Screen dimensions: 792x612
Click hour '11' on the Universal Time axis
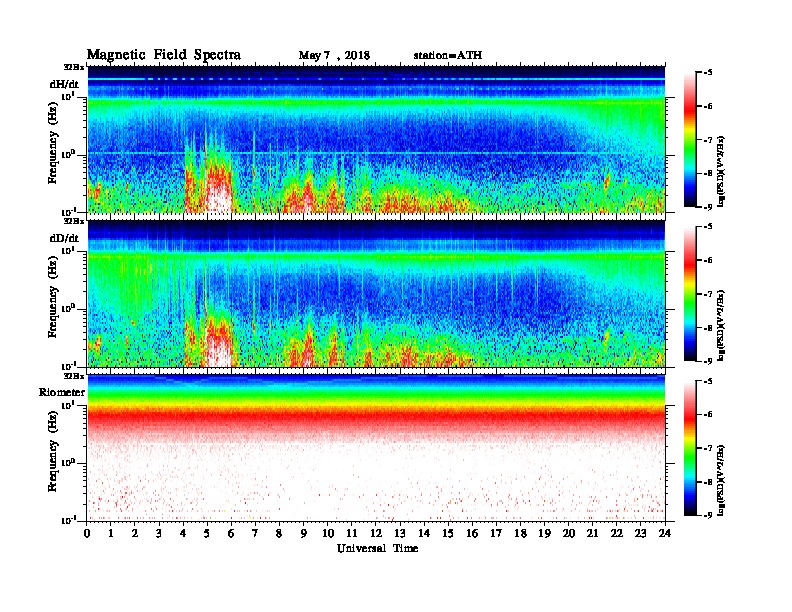click(x=352, y=533)
